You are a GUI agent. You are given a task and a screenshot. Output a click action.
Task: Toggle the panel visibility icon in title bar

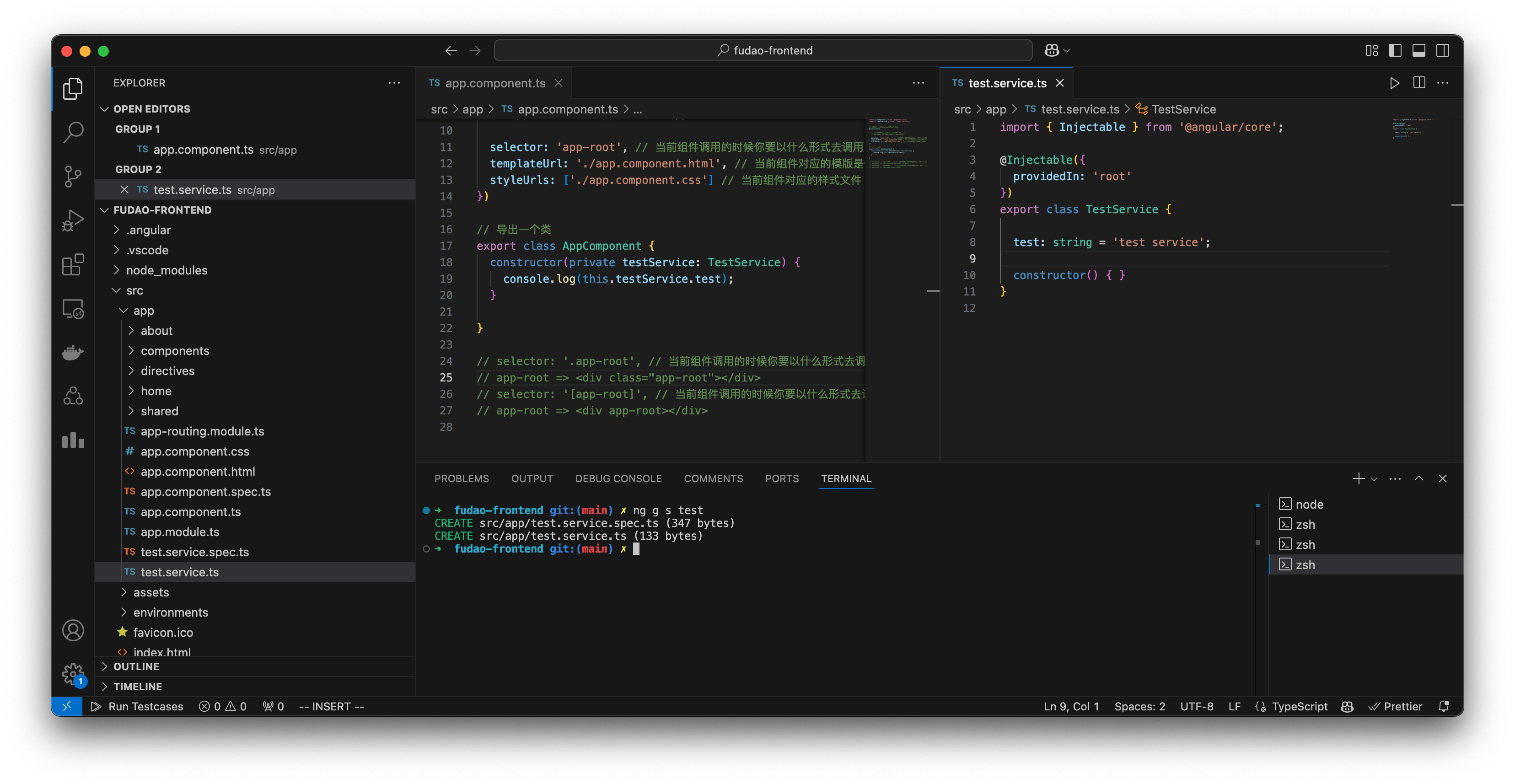coord(1419,51)
